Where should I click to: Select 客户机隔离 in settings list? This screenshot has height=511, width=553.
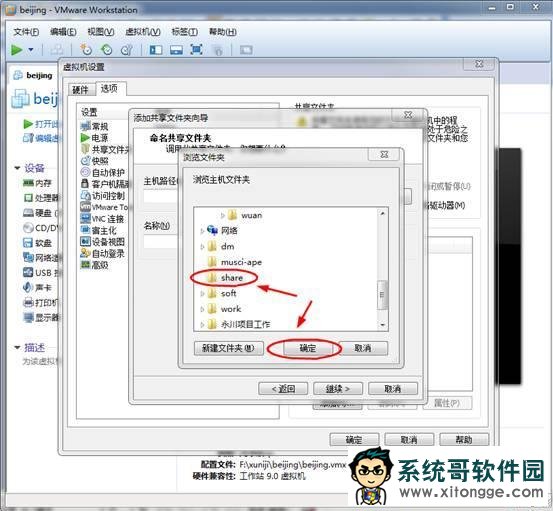coord(105,184)
